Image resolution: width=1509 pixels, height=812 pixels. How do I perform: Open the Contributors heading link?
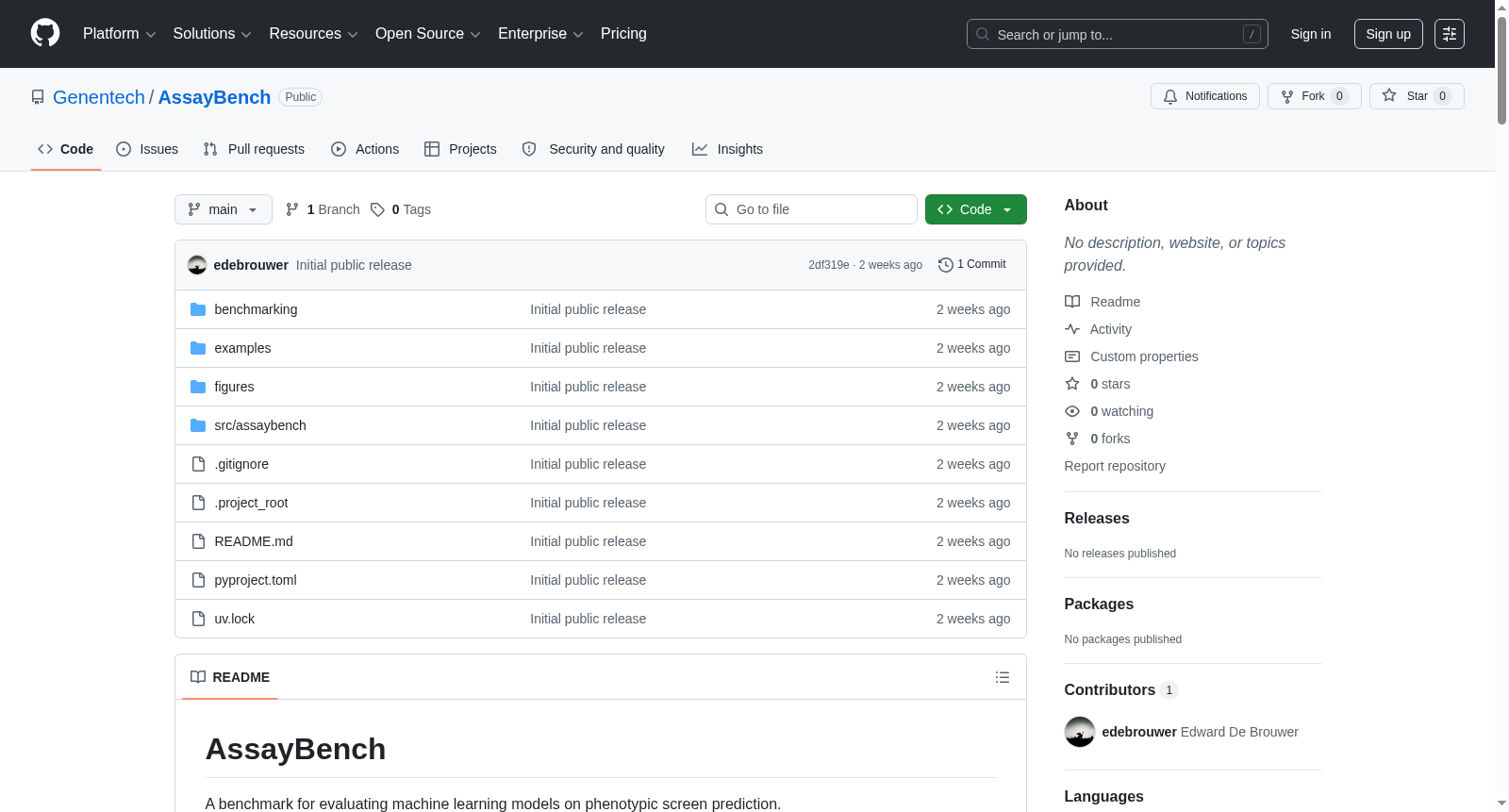click(1121, 690)
